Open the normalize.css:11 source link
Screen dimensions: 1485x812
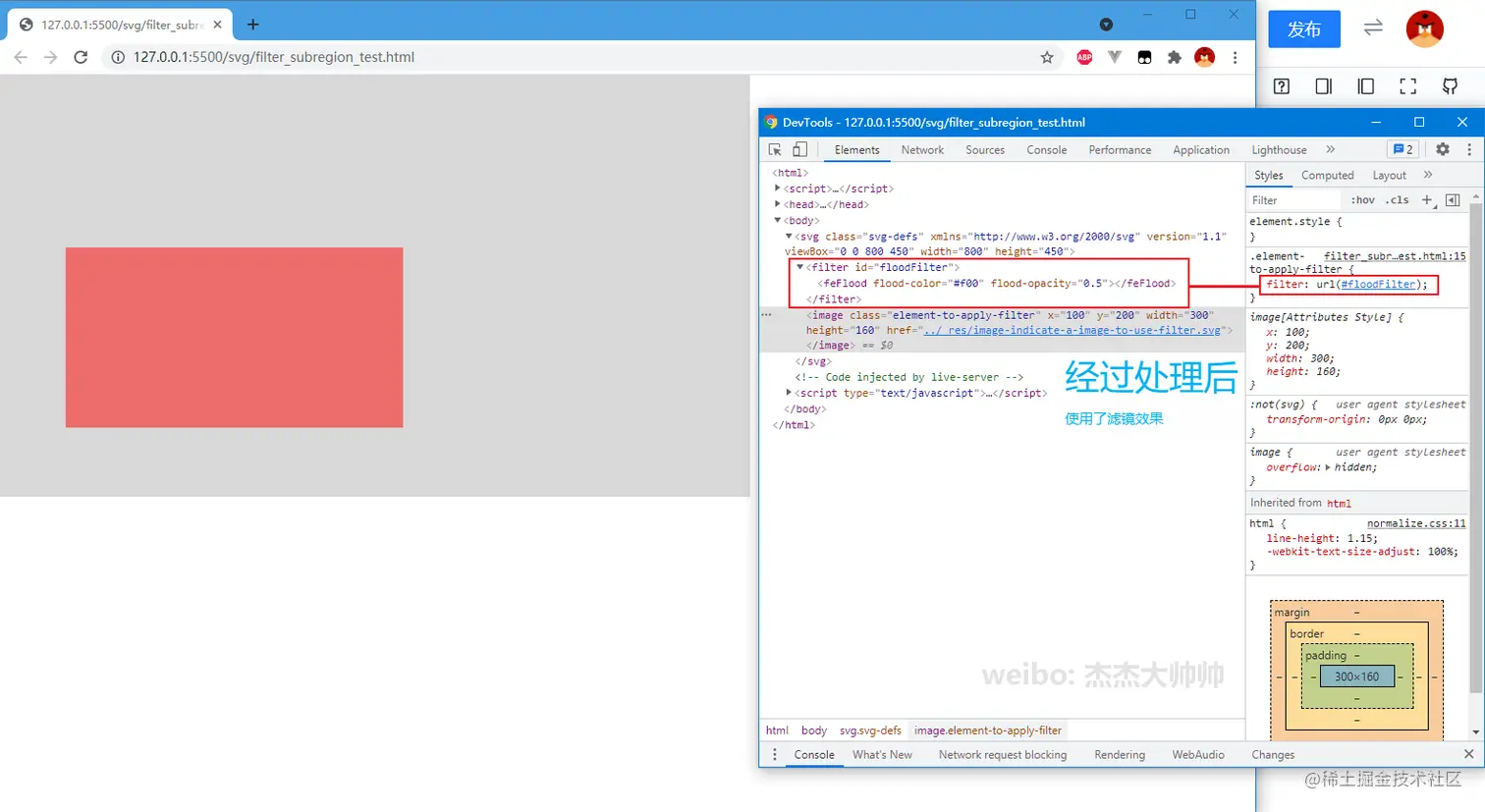pyautogui.click(x=1416, y=524)
